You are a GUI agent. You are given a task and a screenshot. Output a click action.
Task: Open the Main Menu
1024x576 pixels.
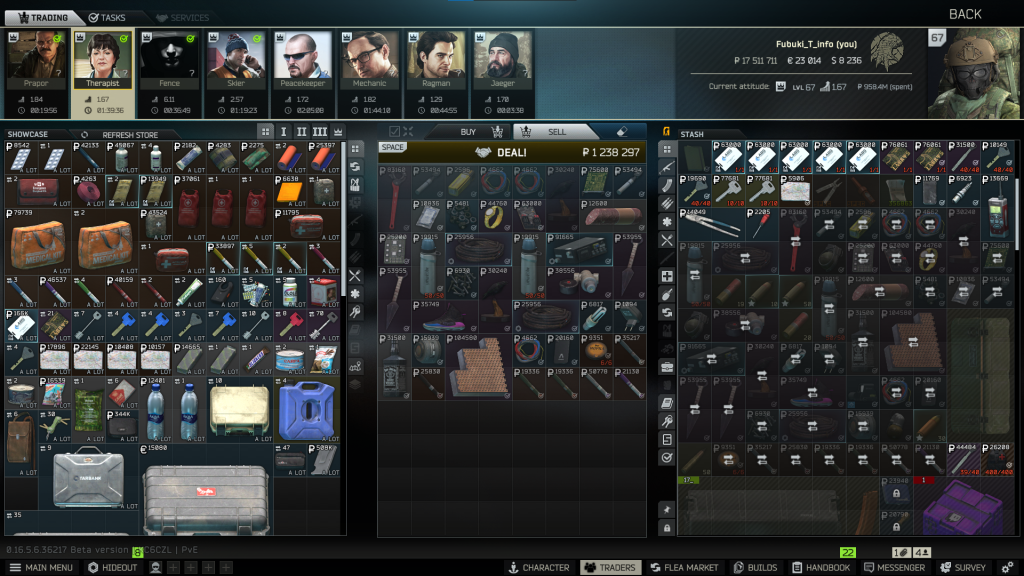[41, 568]
